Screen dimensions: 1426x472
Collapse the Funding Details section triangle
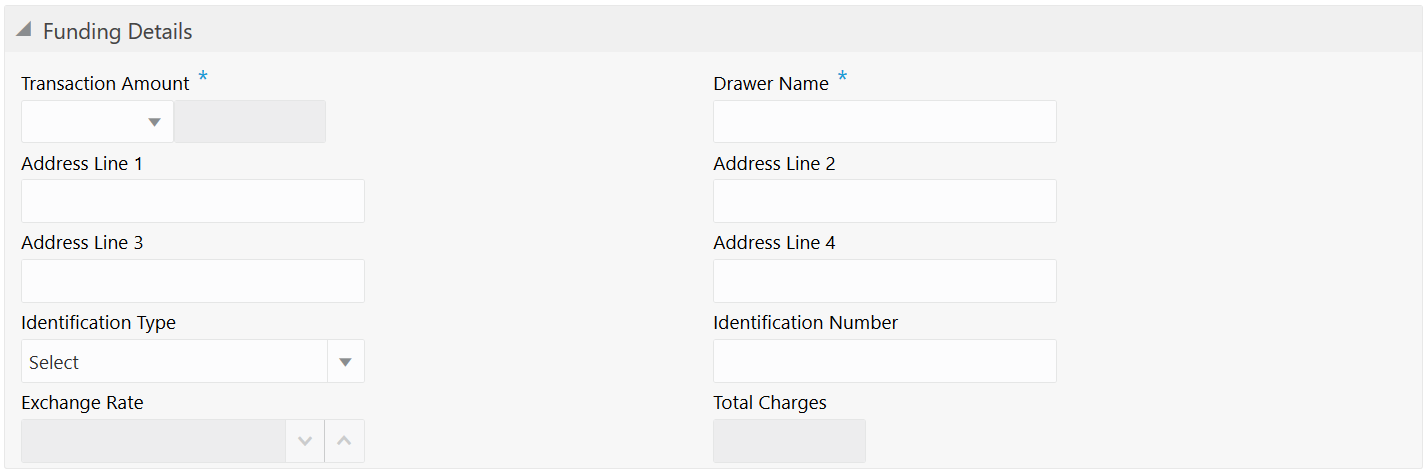pyautogui.click(x=24, y=31)
